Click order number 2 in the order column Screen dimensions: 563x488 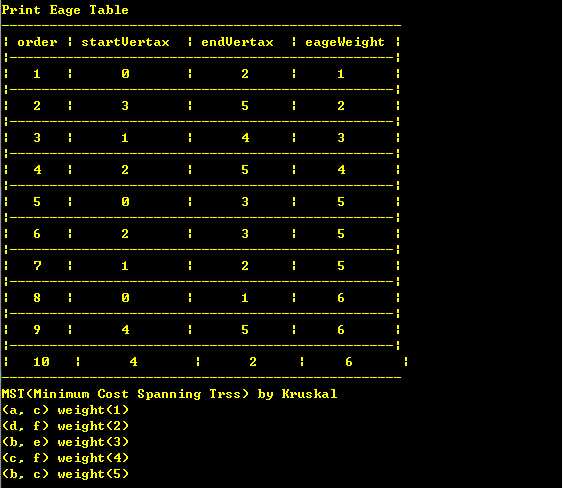coord(37,106)
